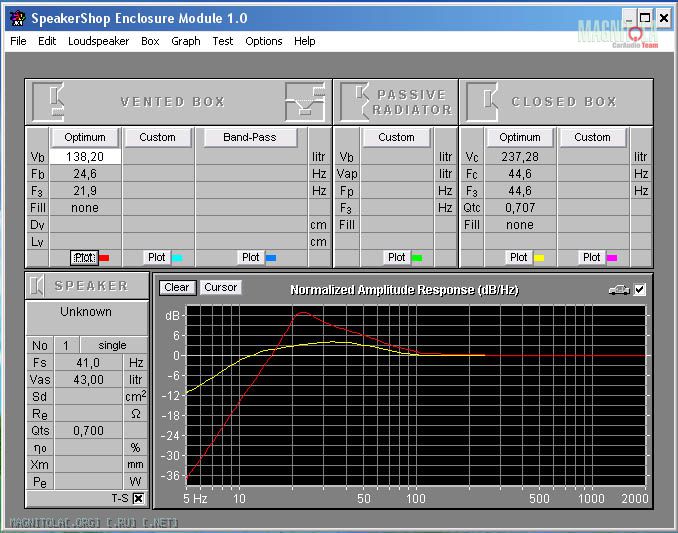Click the empty Pe field
The width and height of the screenshot is (678, 533).
tap(88, 482)
